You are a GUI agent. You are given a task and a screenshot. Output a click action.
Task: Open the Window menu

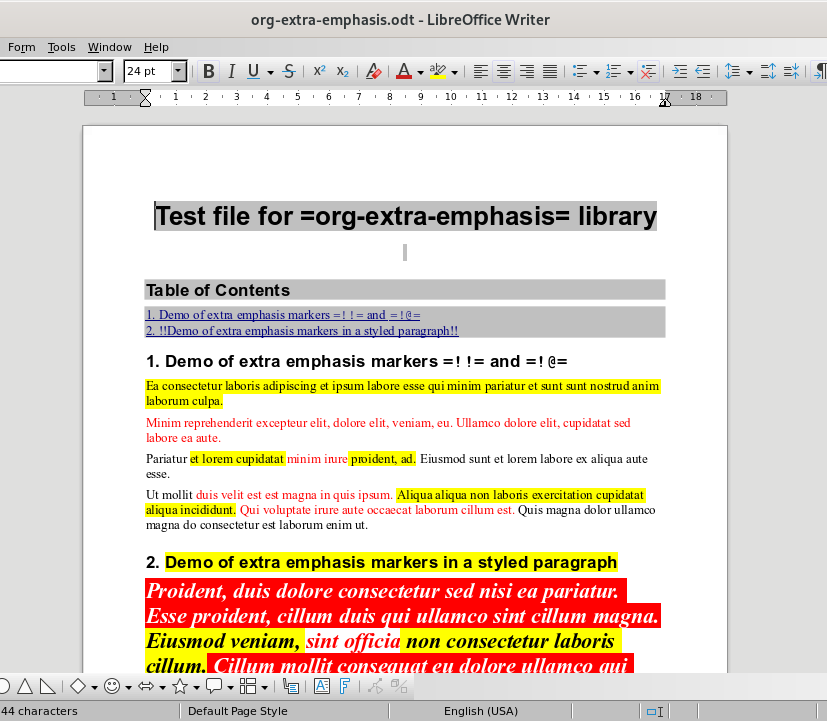110,47
